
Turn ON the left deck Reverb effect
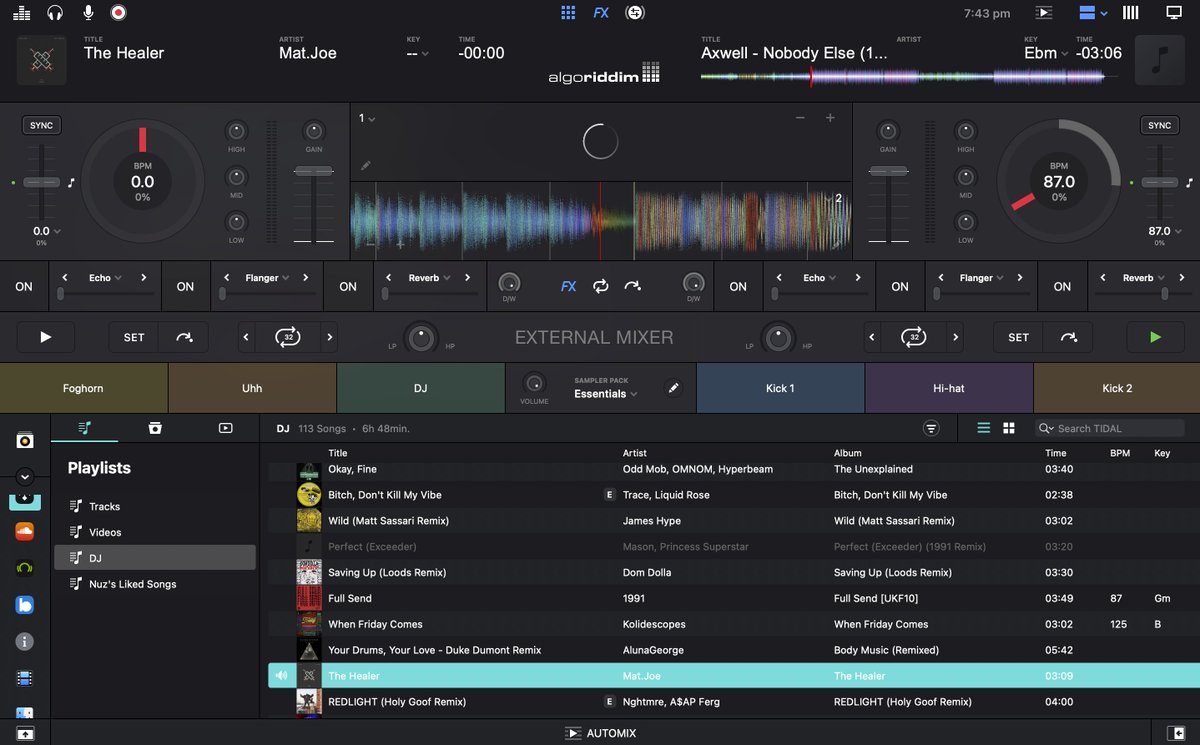(x=348, y=286)
